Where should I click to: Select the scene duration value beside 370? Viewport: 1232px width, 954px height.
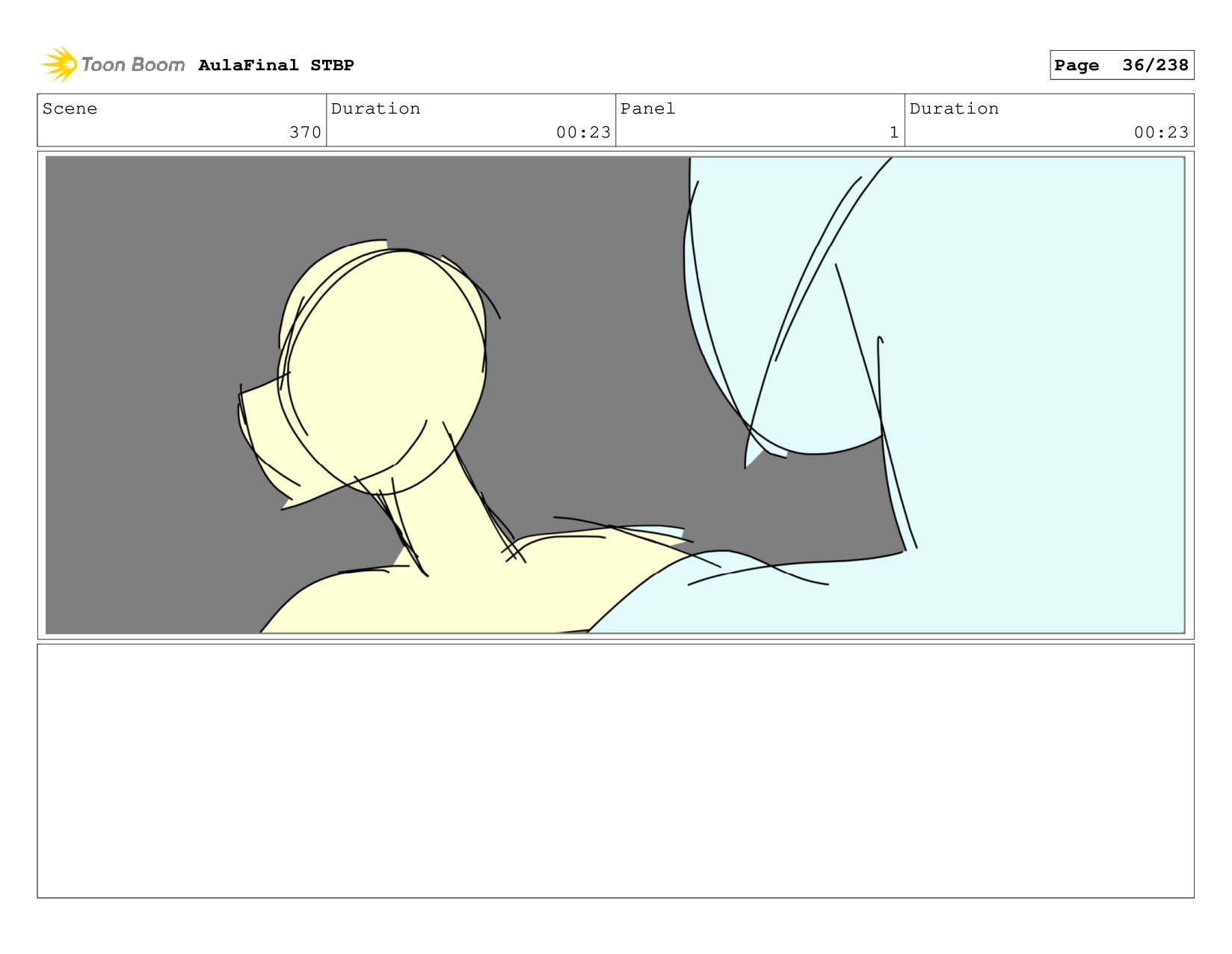(x=583, y=132)
